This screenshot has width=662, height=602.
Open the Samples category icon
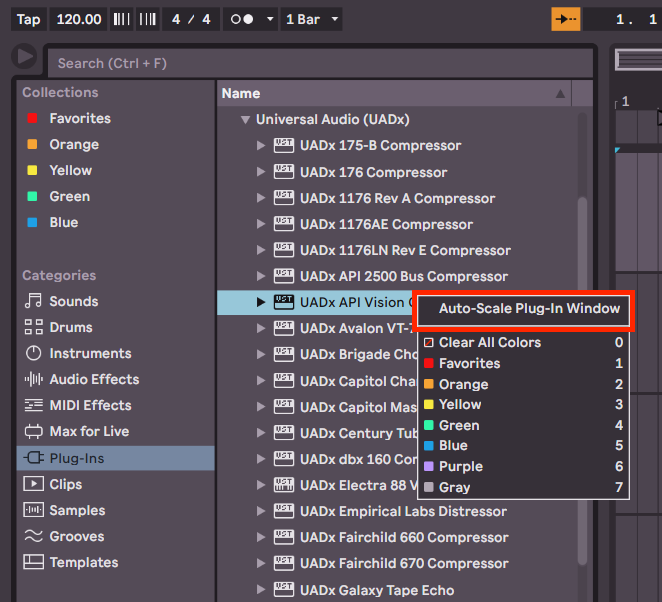point(33,510)
